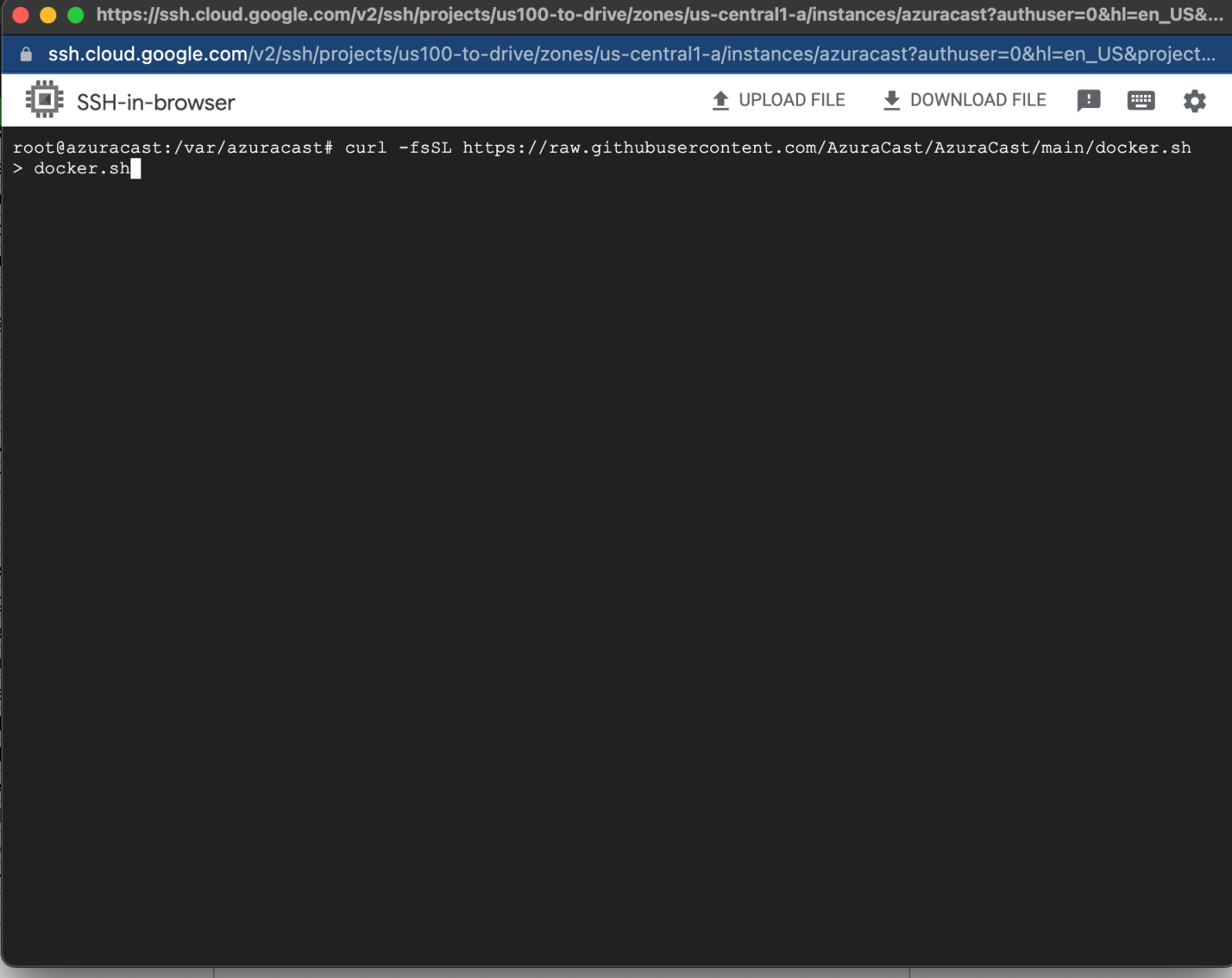Click the red close window button

[x=21, y=15]
